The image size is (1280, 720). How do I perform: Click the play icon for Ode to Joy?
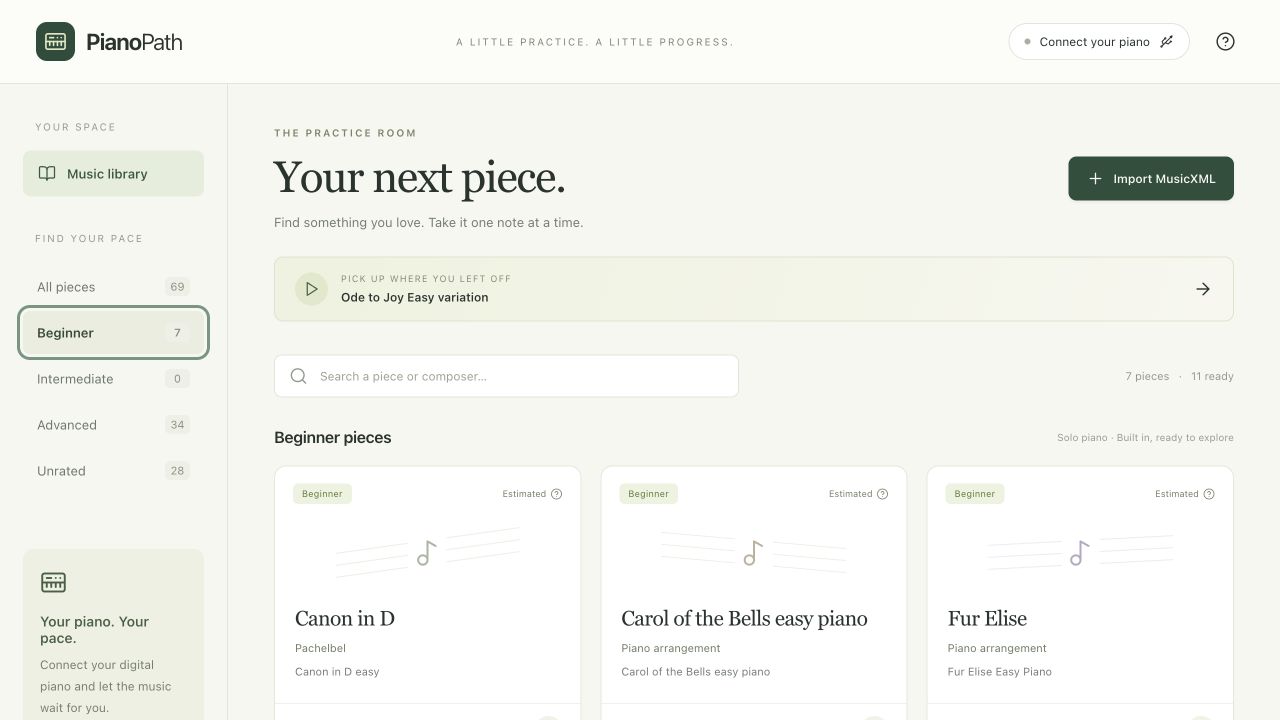[311, 289]
